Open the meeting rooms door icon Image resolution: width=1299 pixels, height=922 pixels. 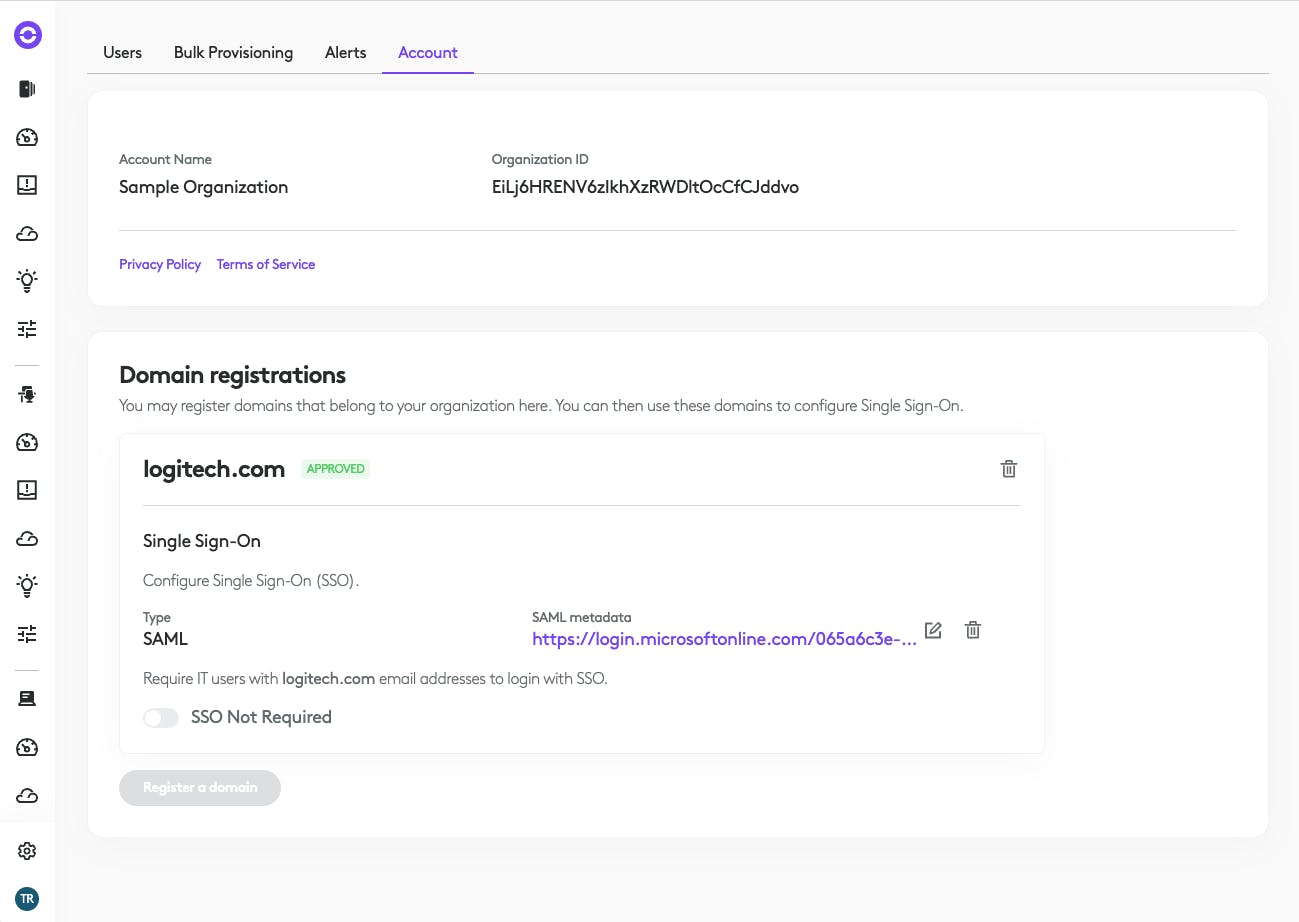[28, 89]
